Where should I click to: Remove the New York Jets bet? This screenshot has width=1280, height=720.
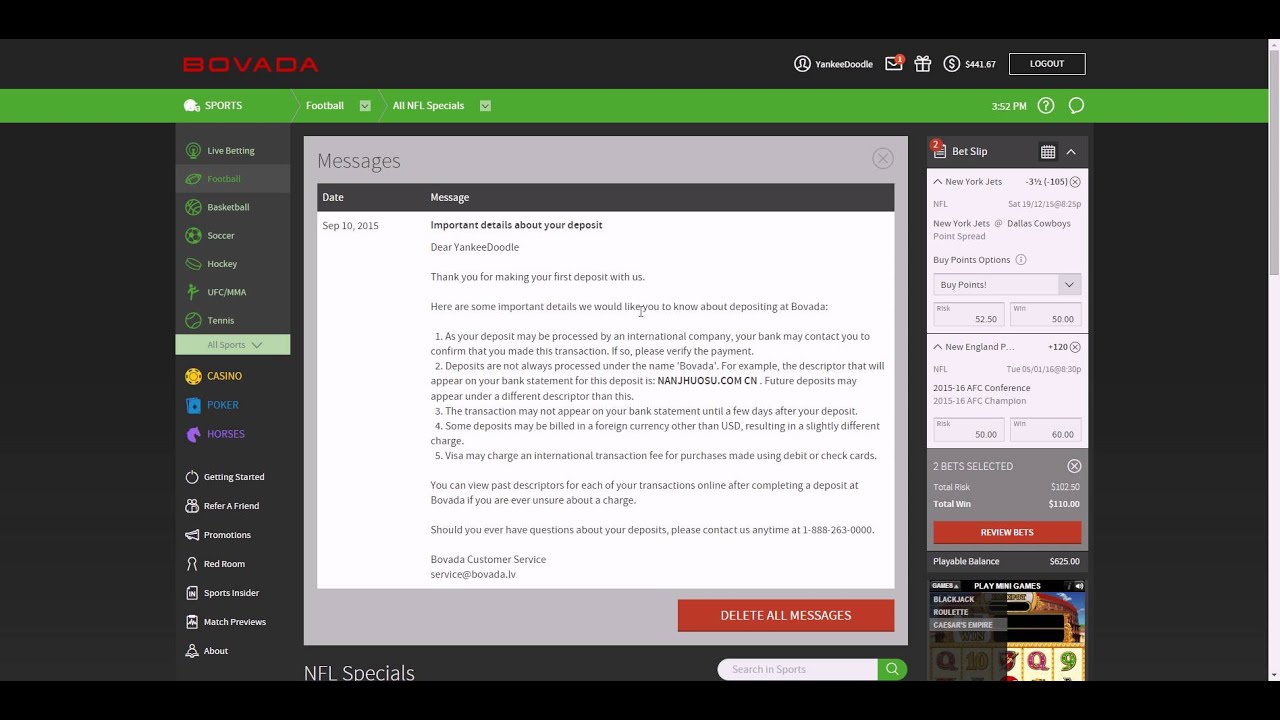click(1075, 182)
